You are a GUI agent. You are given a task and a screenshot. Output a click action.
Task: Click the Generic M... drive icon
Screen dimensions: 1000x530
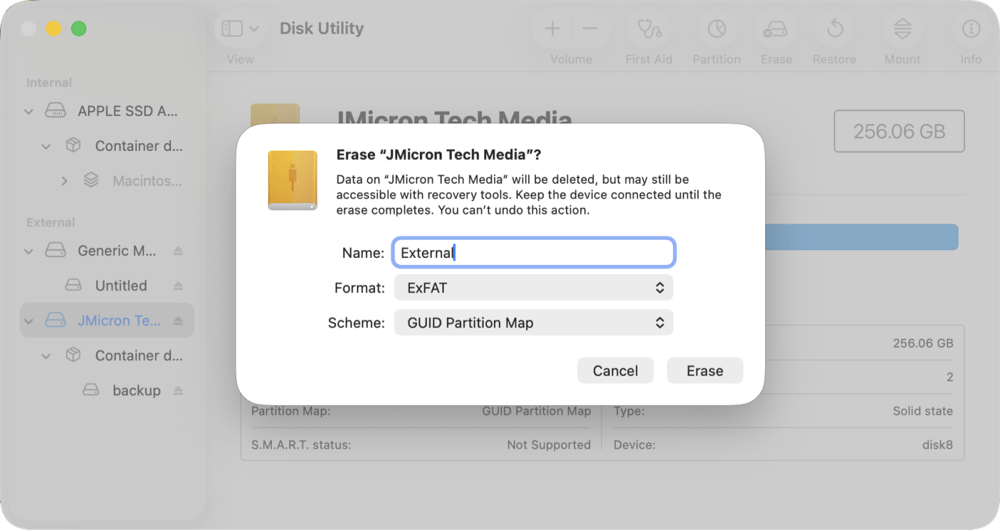(55, 250)
